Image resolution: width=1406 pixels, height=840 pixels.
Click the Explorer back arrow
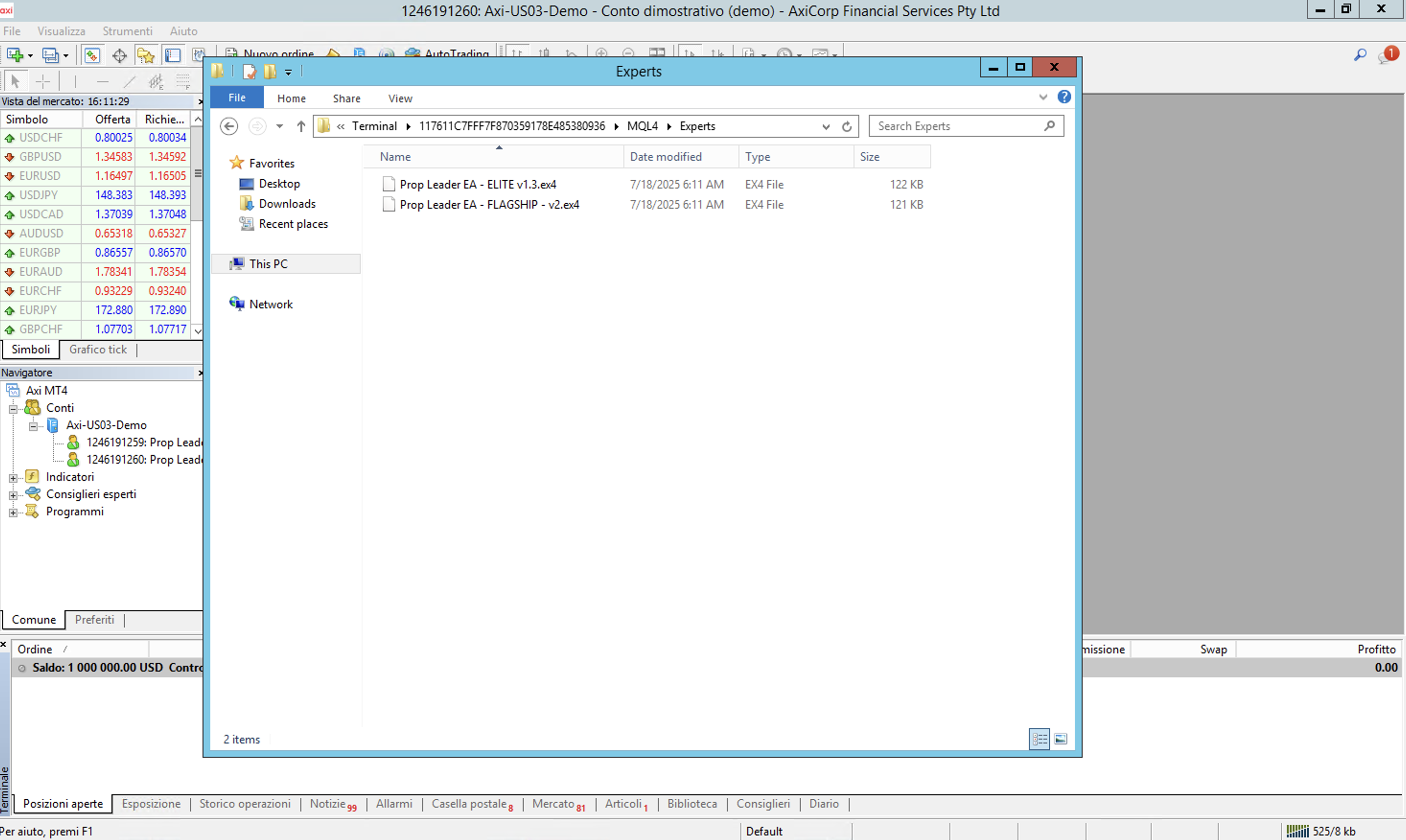pyautogui.click(x=229, y=126)
